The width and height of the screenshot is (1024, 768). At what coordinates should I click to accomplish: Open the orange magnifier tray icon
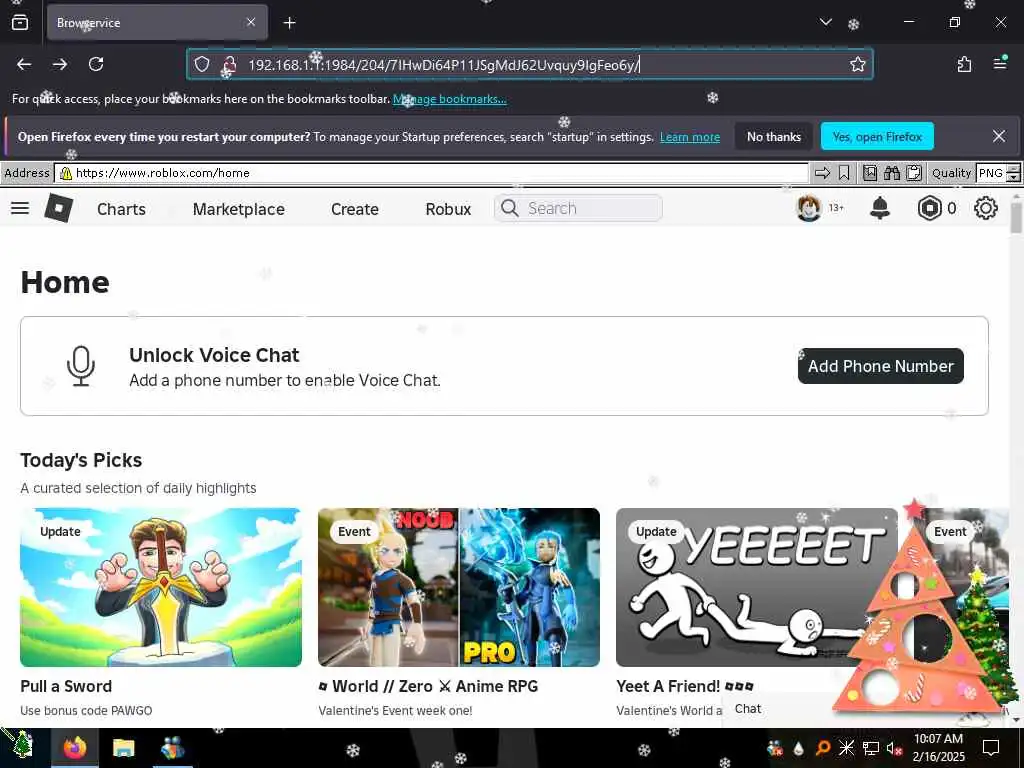(822, 748)
